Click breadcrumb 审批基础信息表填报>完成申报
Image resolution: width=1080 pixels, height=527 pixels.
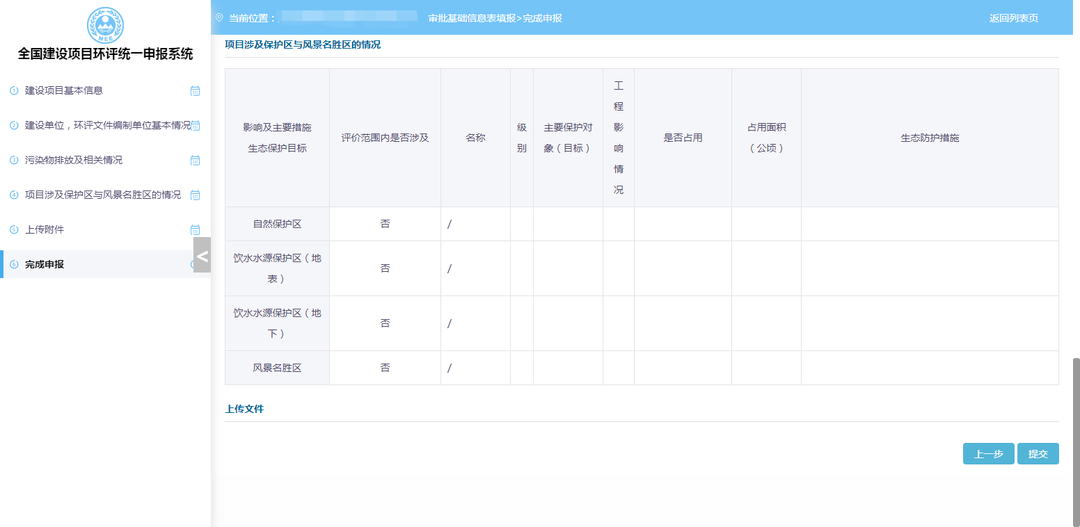[495, 19]
